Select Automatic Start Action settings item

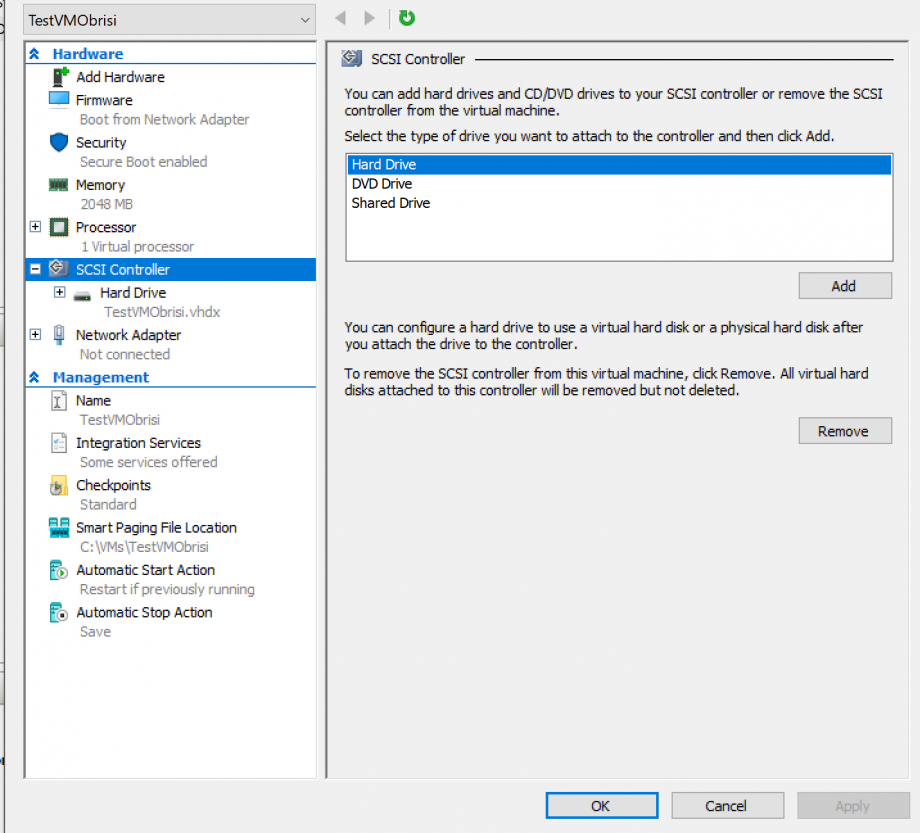click(x=145, y=570)
